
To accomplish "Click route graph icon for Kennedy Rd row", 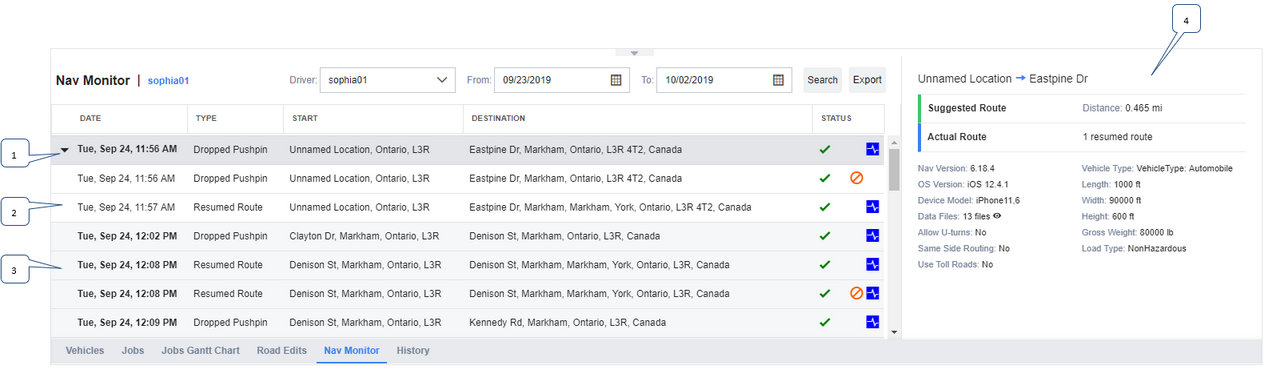I will click(x=872, y=322).
